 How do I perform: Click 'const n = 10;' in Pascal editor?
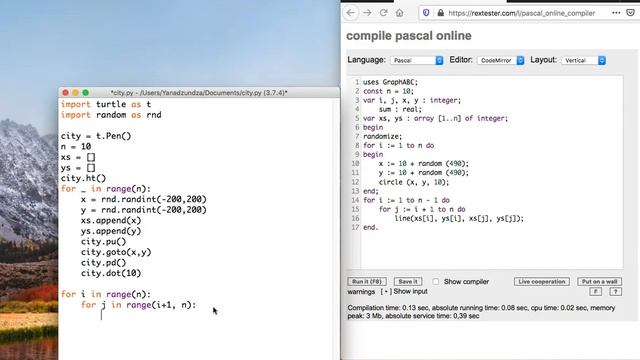[x=388, y=91]
